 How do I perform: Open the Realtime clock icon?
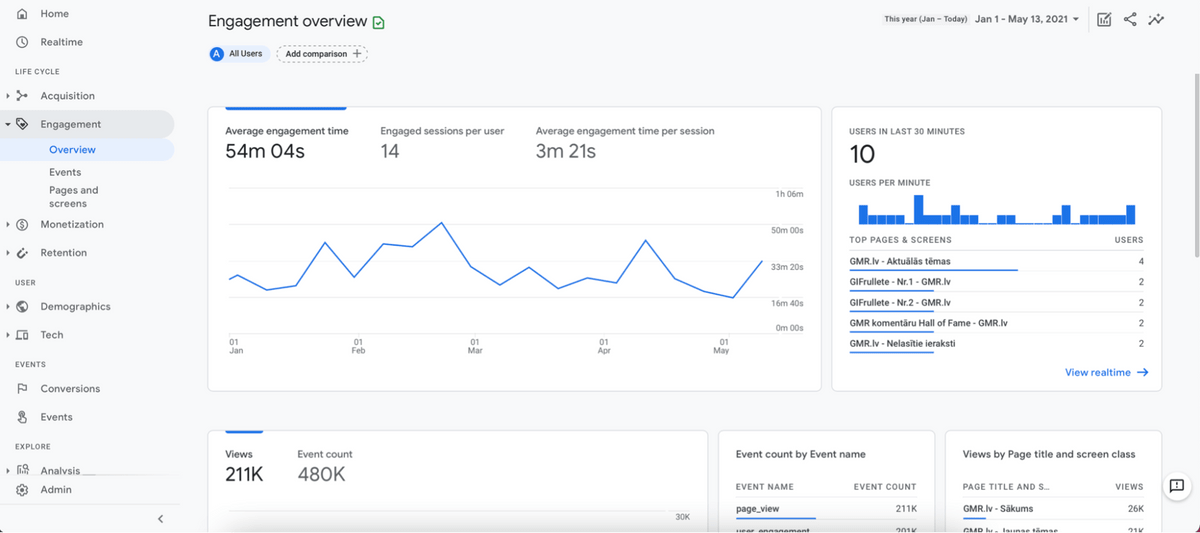[22, 42]
